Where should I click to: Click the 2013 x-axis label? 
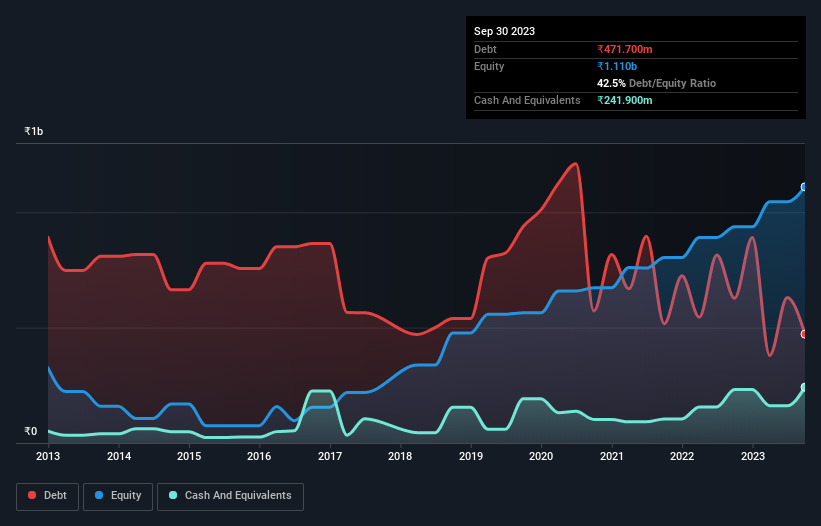pos(48,456)
